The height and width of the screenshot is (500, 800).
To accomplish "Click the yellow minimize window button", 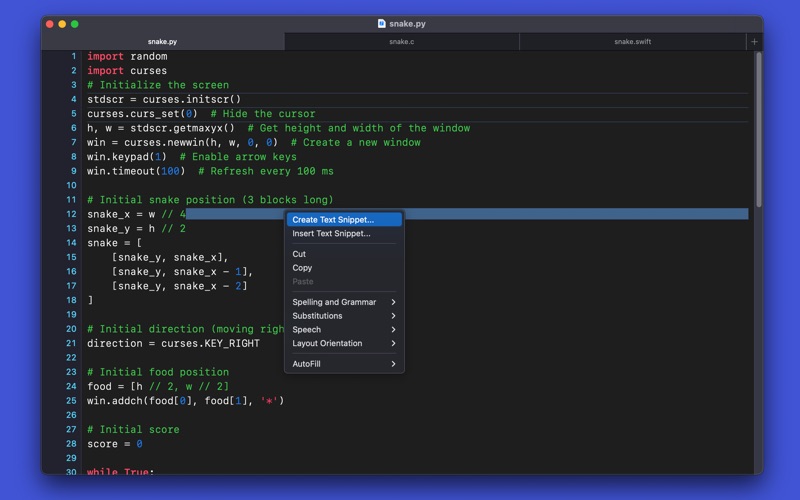I will coord(62,23).
